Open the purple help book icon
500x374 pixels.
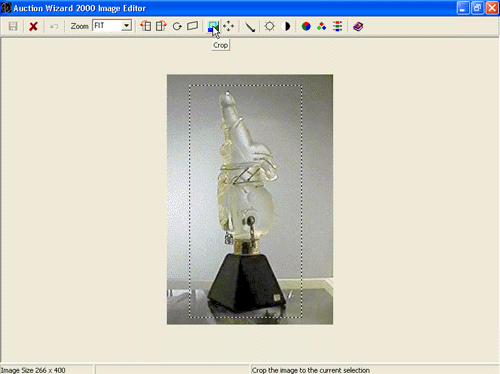pos(358,26)
